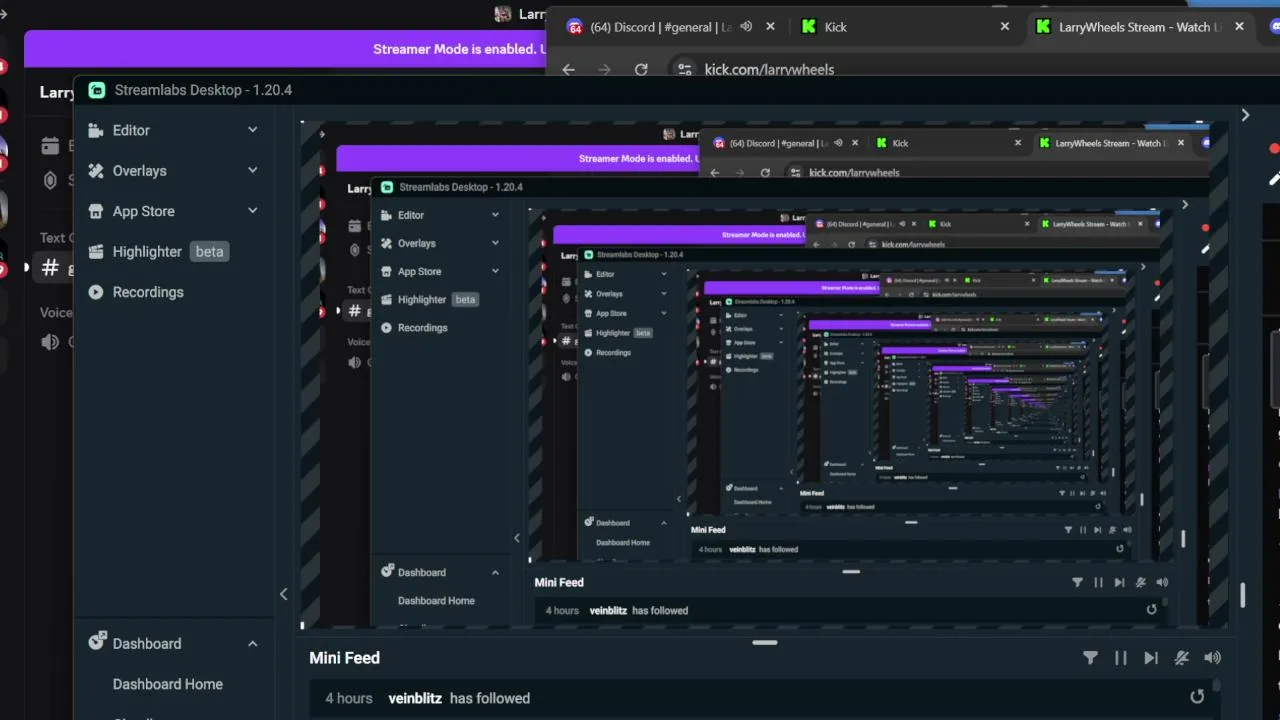
Task: Expand the Editor chevron in outer sidebar
Action: click(x=253, y=130)
